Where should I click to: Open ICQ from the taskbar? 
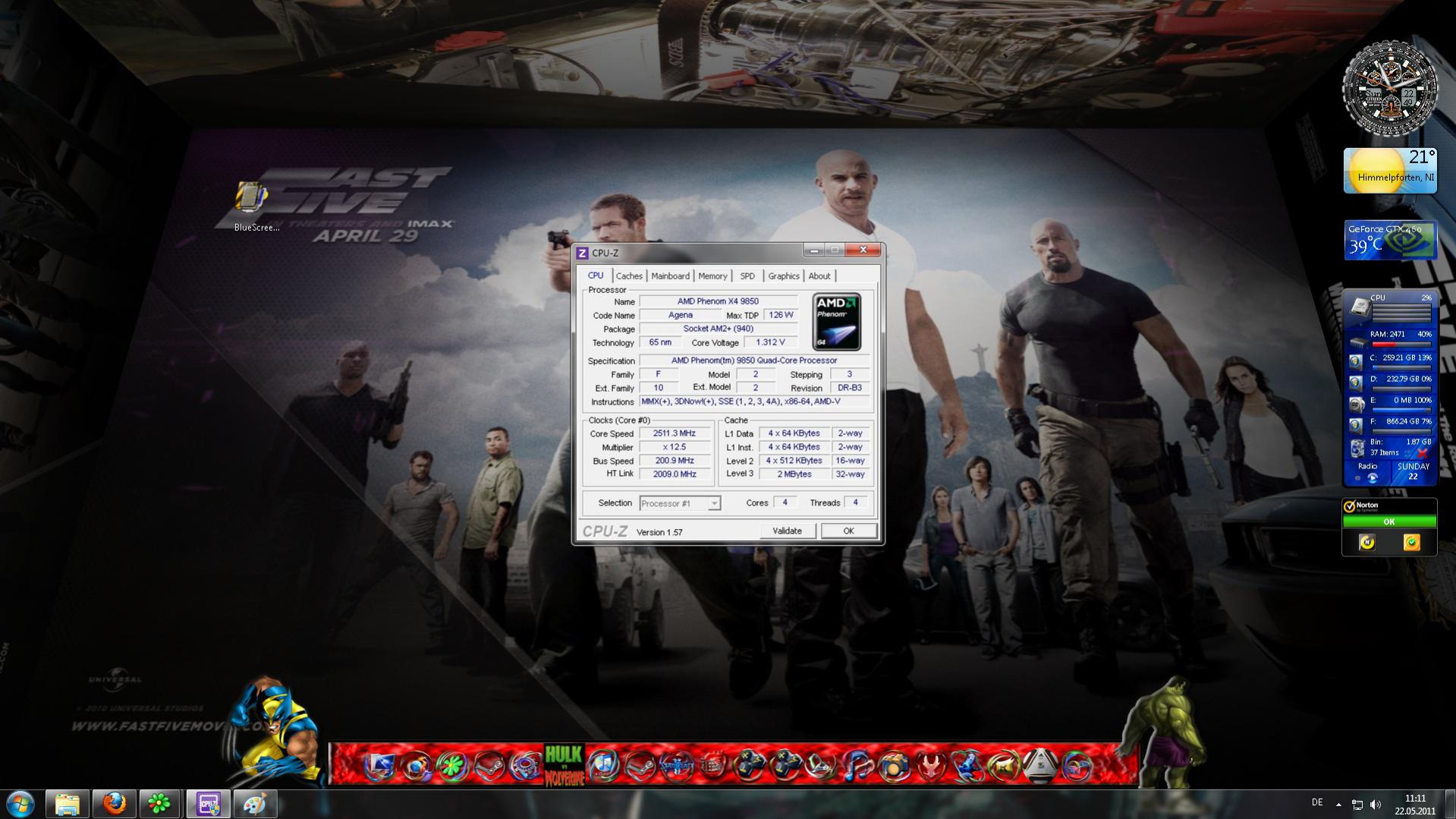click(159, 803)
